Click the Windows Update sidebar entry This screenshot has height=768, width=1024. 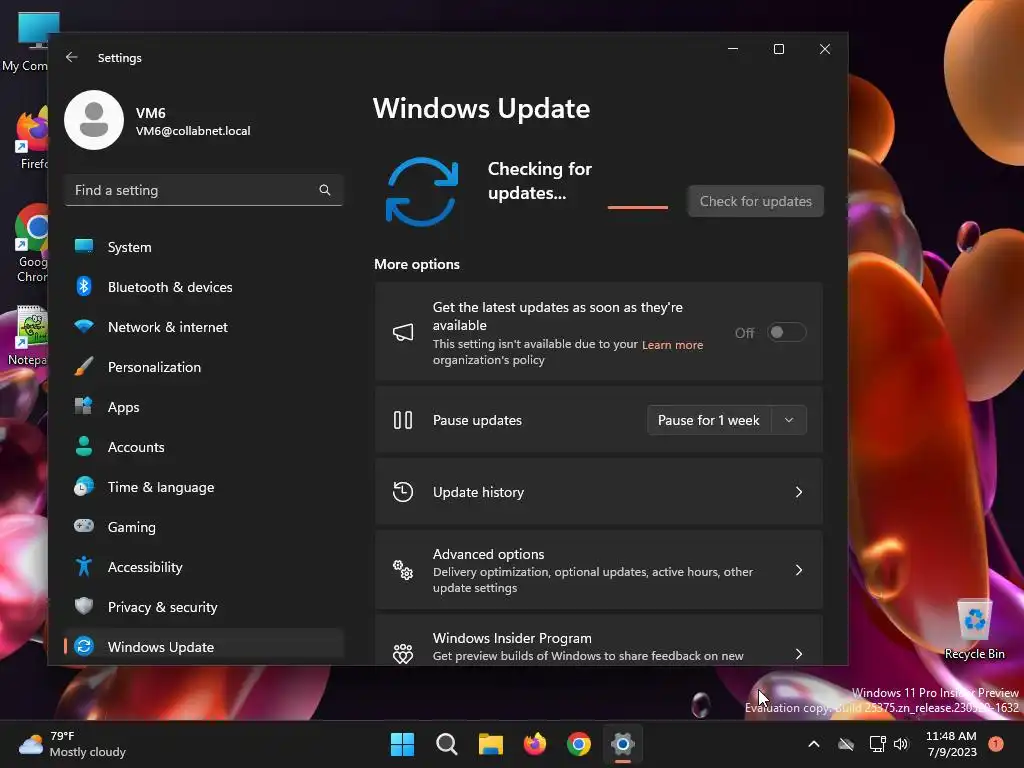(x=204, y=647)
